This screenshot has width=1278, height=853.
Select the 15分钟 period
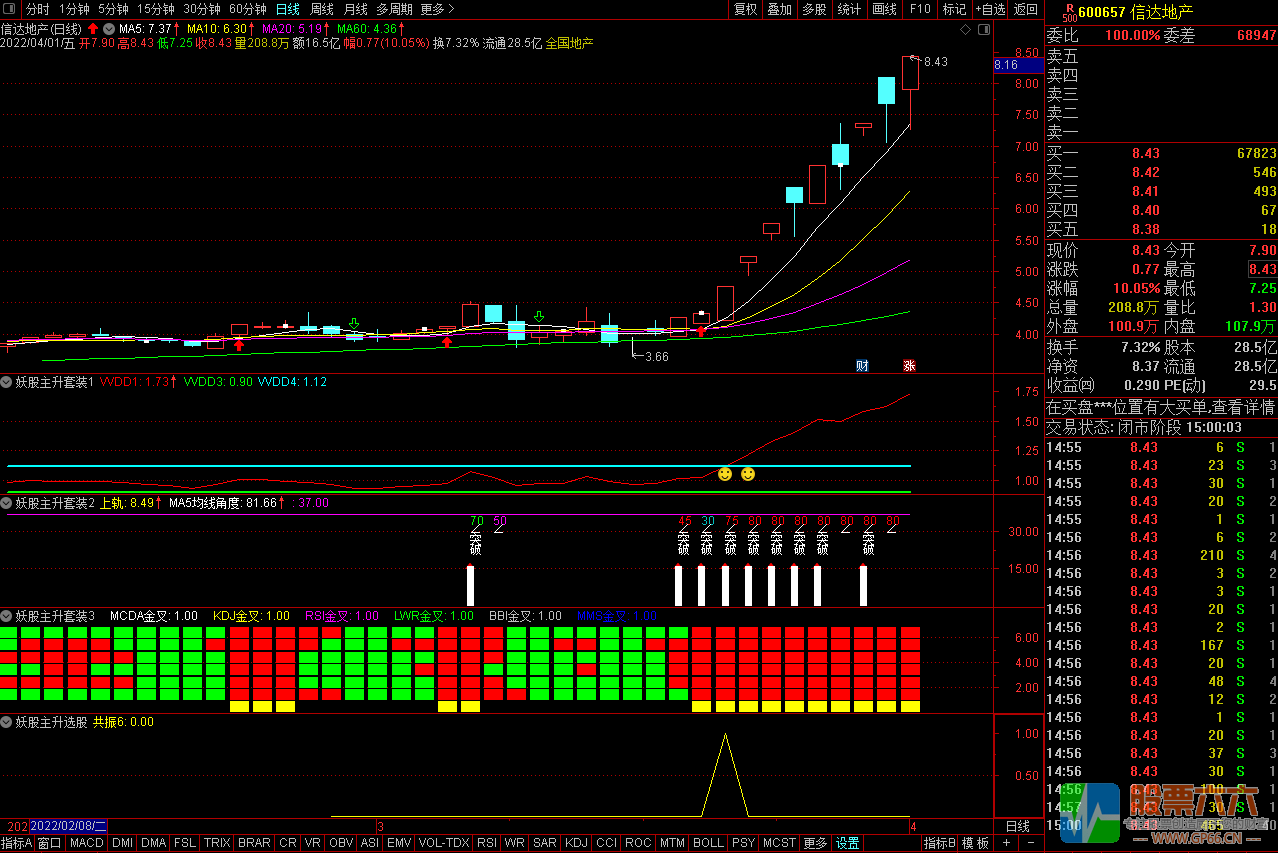tap(156, 9)
